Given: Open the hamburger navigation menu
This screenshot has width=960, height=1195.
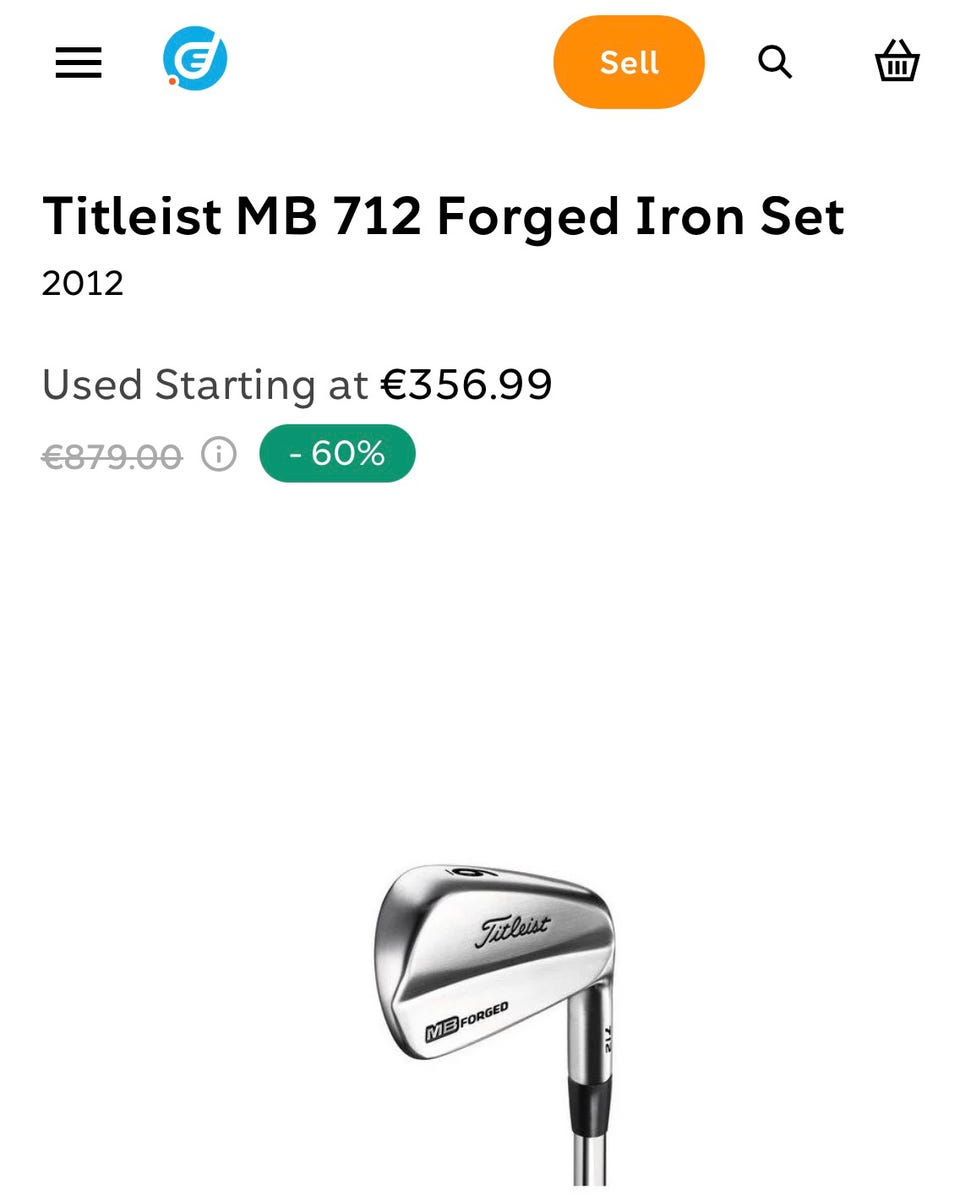Looking at the screenshot, I should (78, 63).
